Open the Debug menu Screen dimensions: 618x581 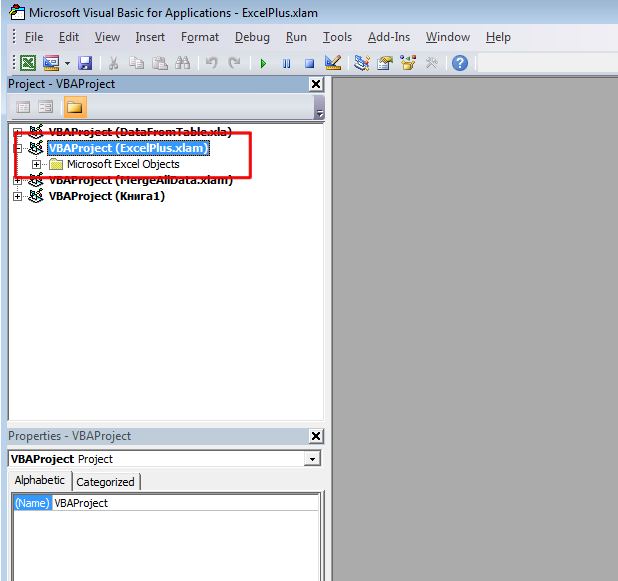click(x=252, y=37)
